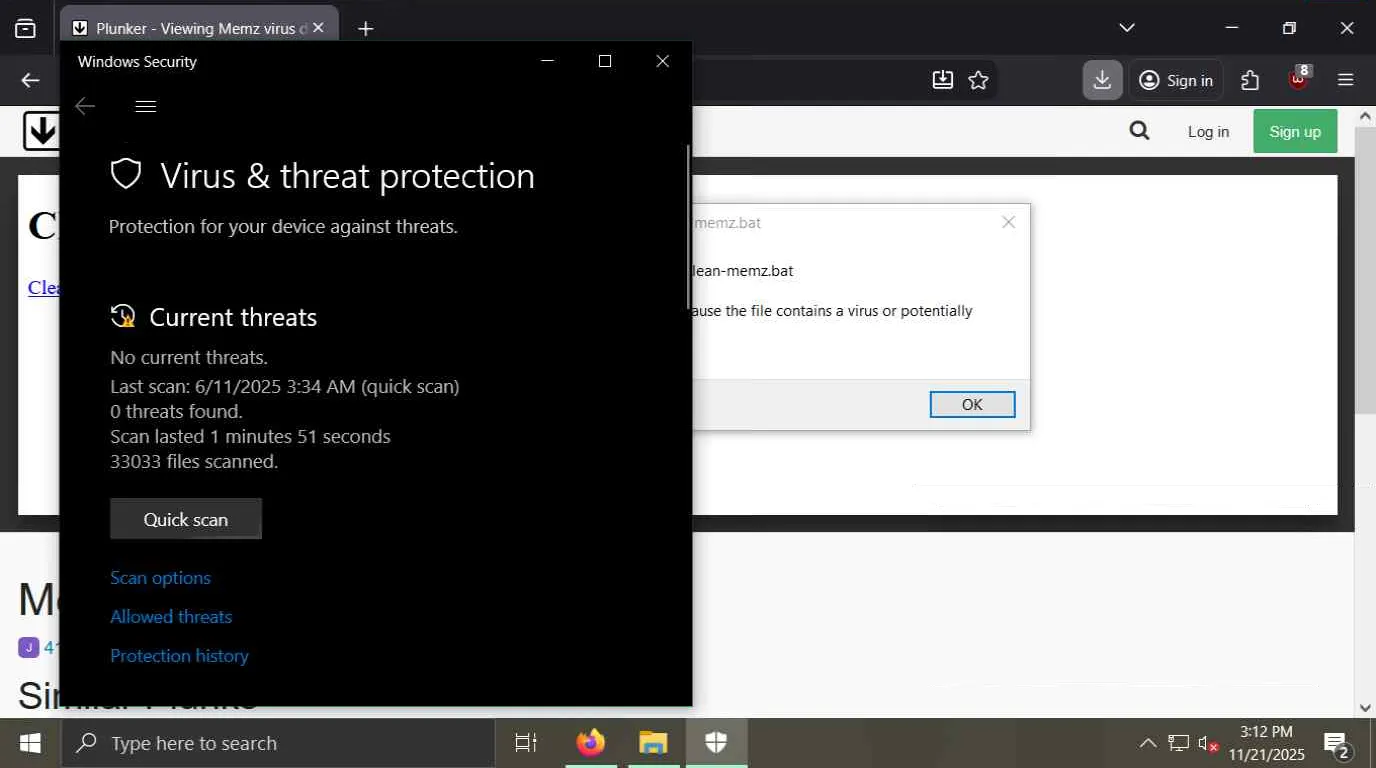Click the Windows Security taskbar icon

pos(716,743)
